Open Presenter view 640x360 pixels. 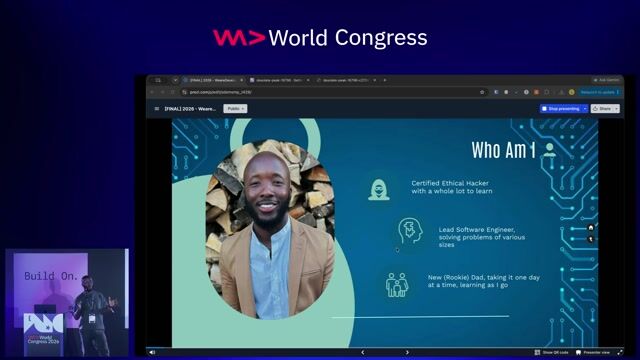tap(593, 352)
